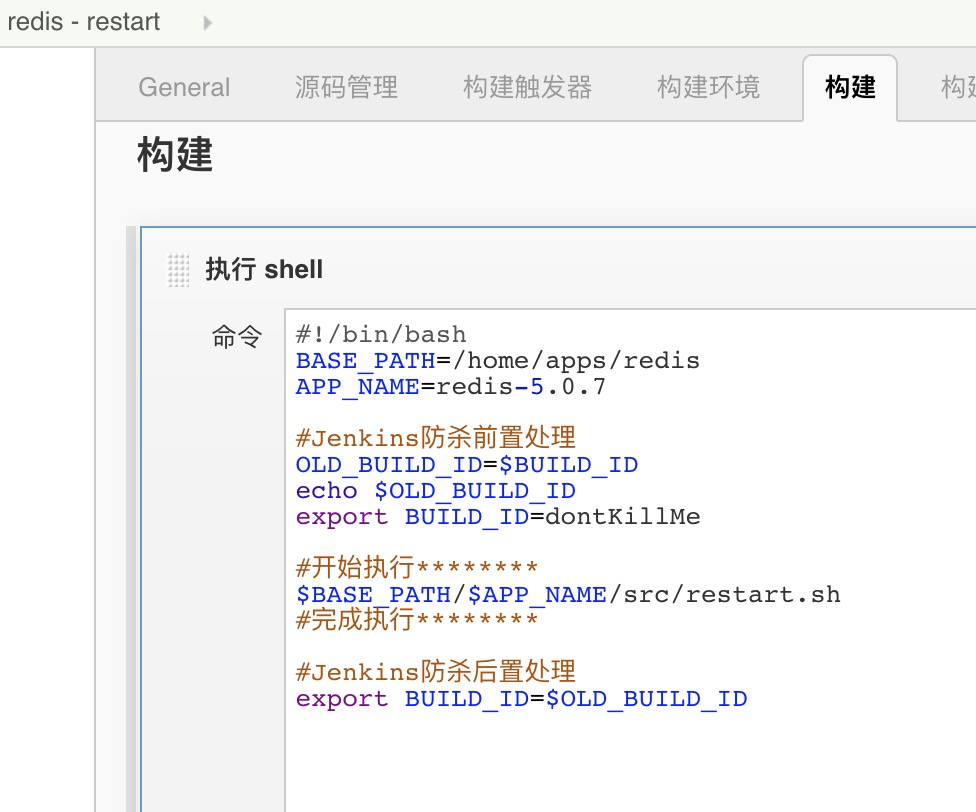Click the #Jenkins防杀前置处理 comment line
The image size is (976, 812).
(436, 438)
